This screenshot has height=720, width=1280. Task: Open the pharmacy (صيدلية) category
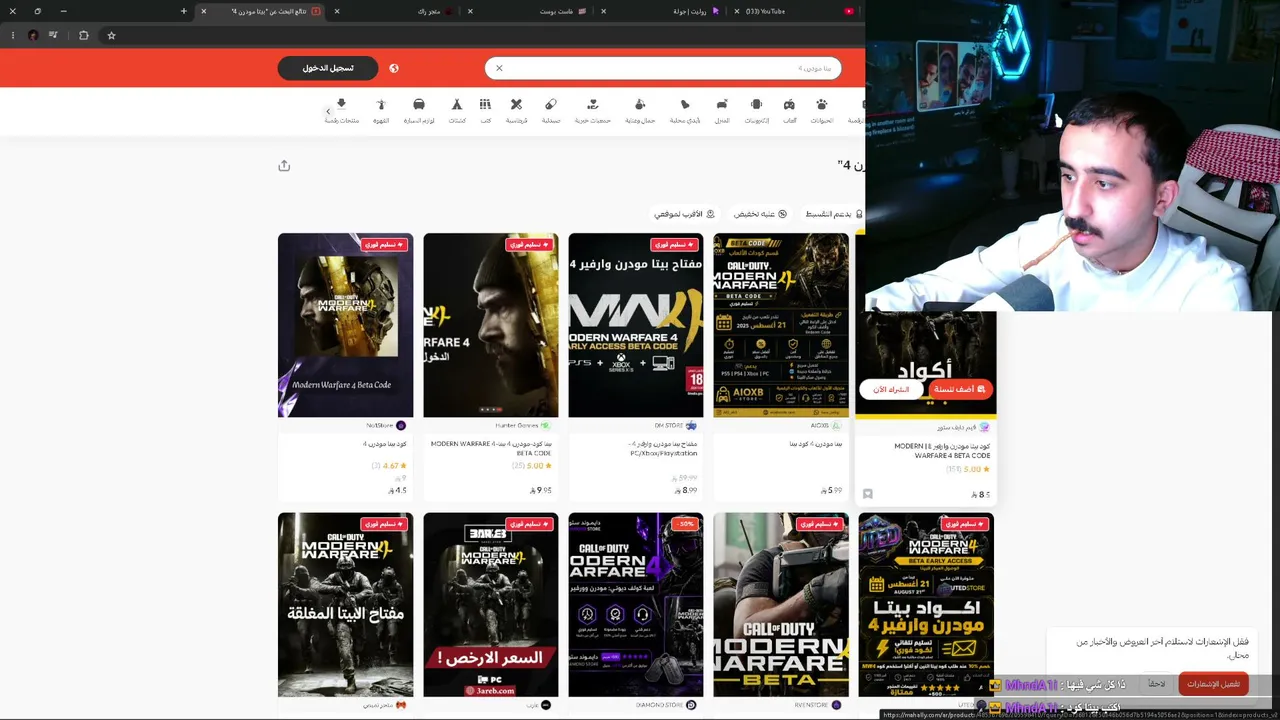[551, 110]
